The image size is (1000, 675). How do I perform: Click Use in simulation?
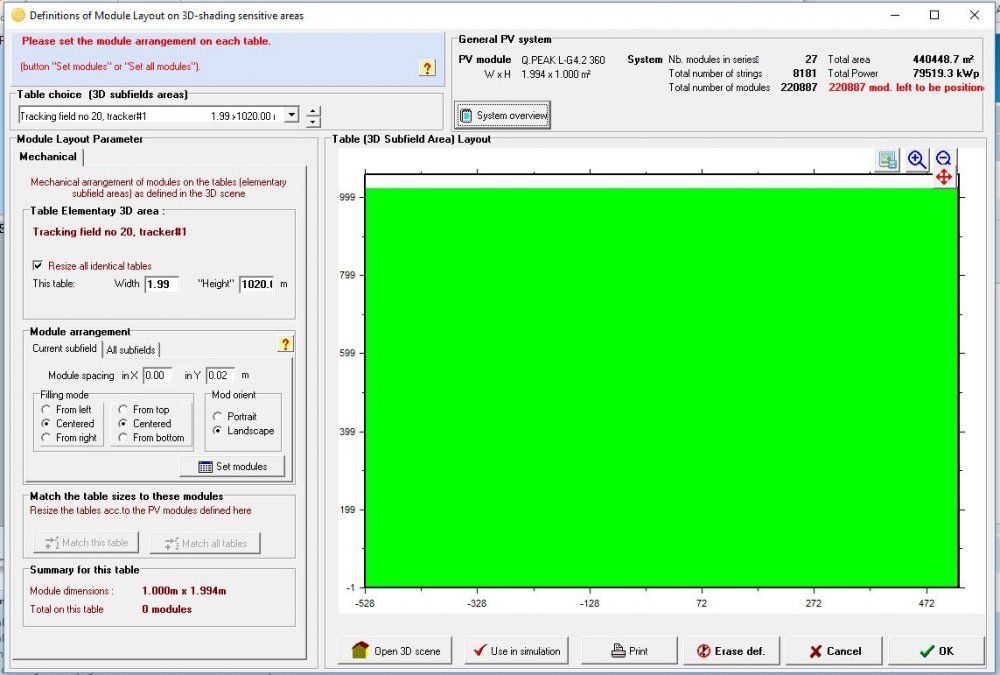click(x=516, y=650)
